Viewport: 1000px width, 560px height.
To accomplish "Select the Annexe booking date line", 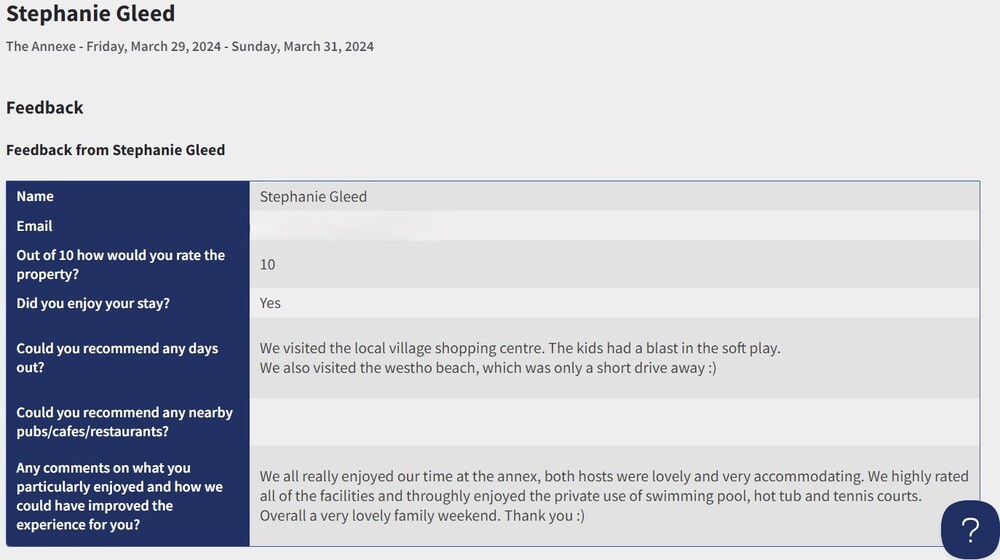I will [190, 46].
